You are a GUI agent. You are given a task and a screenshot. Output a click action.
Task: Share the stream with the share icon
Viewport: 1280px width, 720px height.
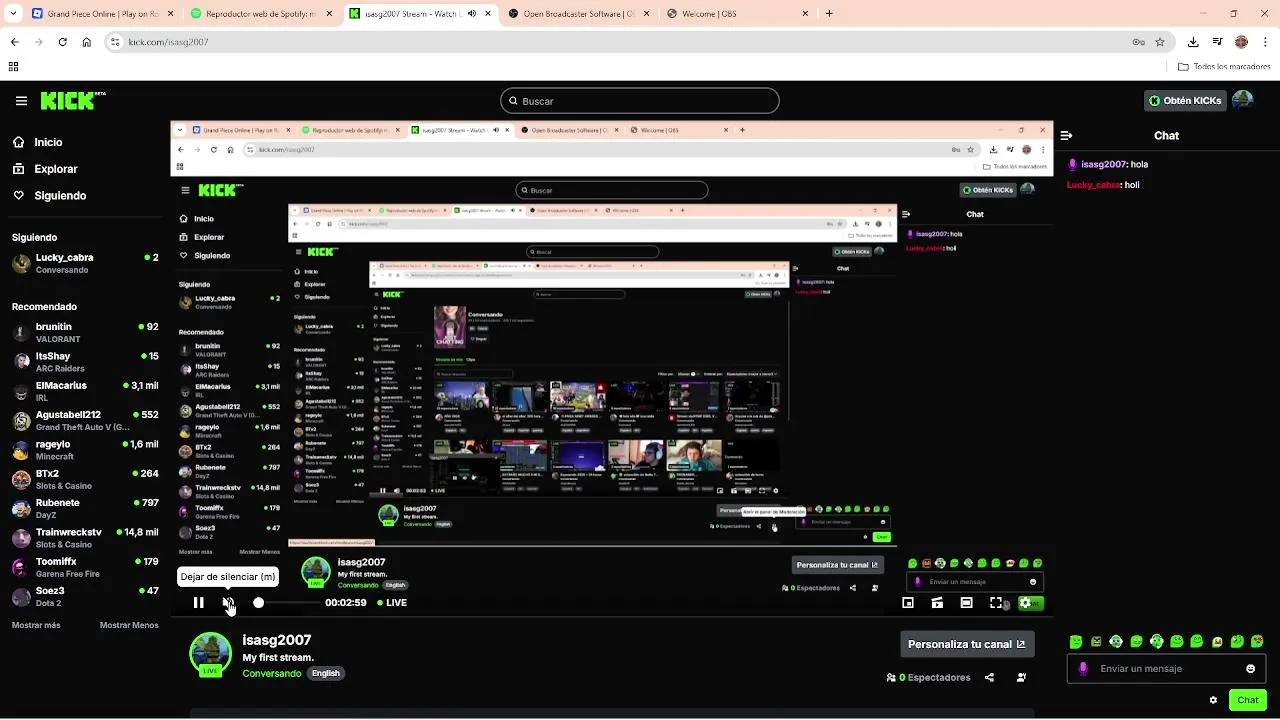(989, 678)
